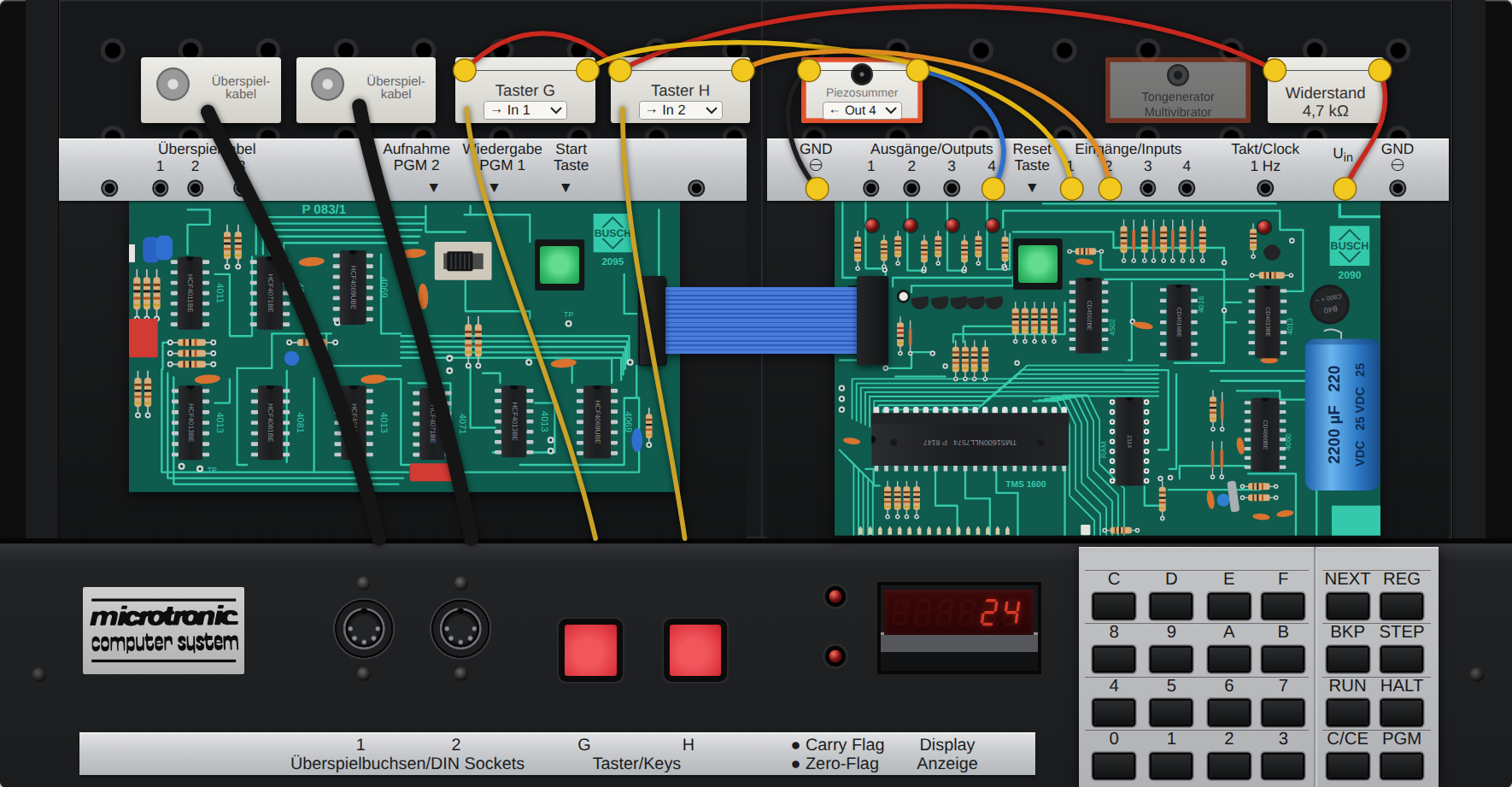Click keypad key 2

(1228, 766)
